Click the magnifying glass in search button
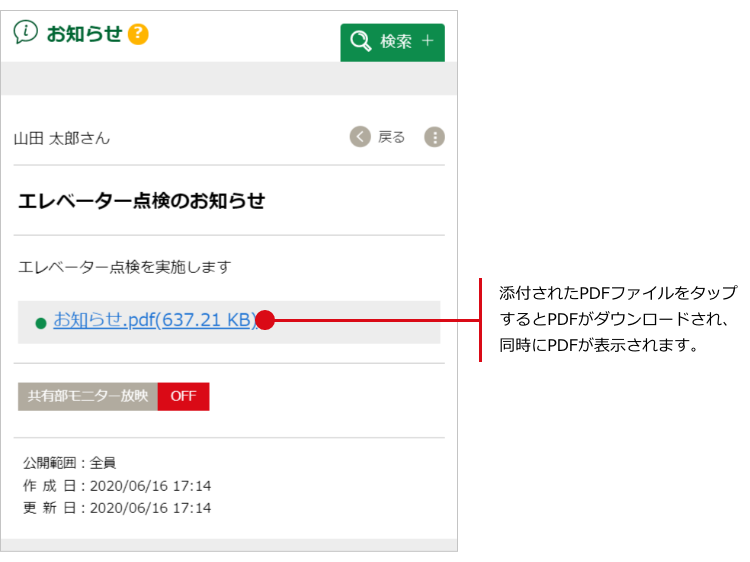The image size is (750, 562). click(x=360, y=42)
